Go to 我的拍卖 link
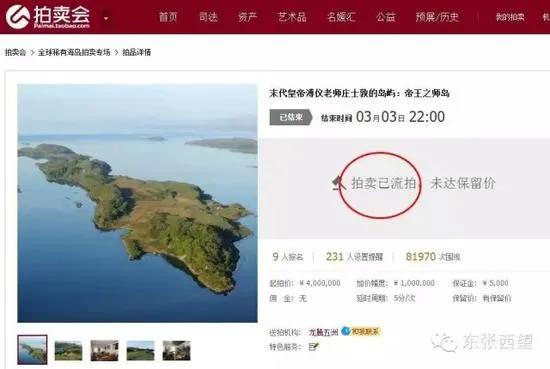The width and height of the screenshot is (550, 369). (510, 17)
